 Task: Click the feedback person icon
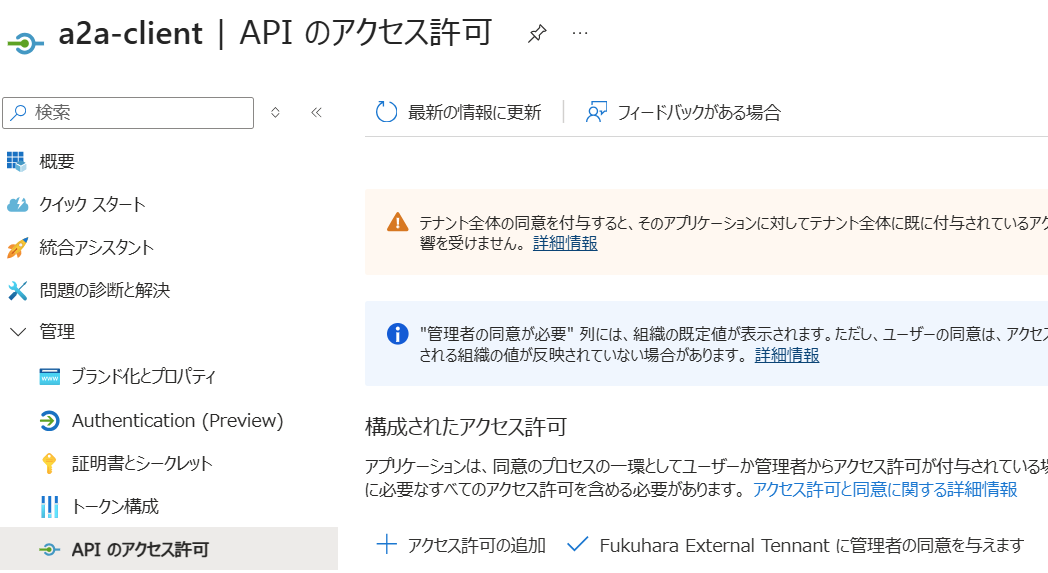596,112
